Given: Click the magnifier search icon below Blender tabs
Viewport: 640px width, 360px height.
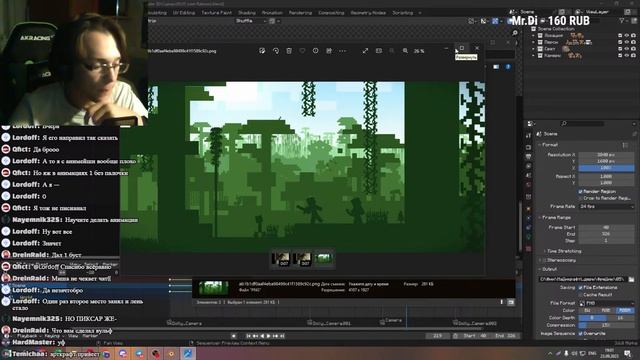Looking at the screenshot, I should tap(515, 33).
